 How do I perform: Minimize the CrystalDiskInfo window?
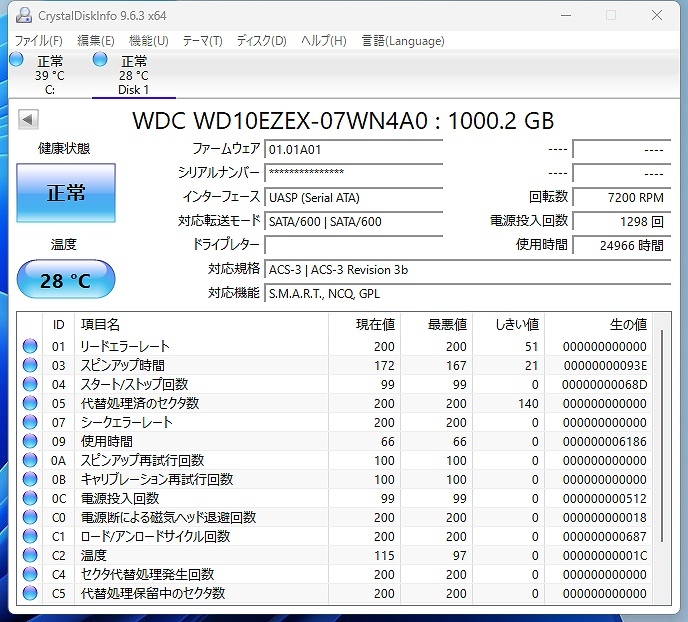pos(566,15)
